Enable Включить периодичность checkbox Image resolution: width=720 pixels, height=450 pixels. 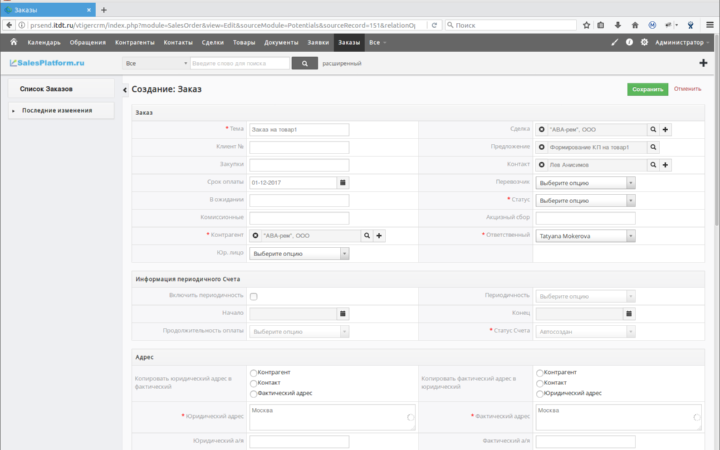tap(253, 297)
